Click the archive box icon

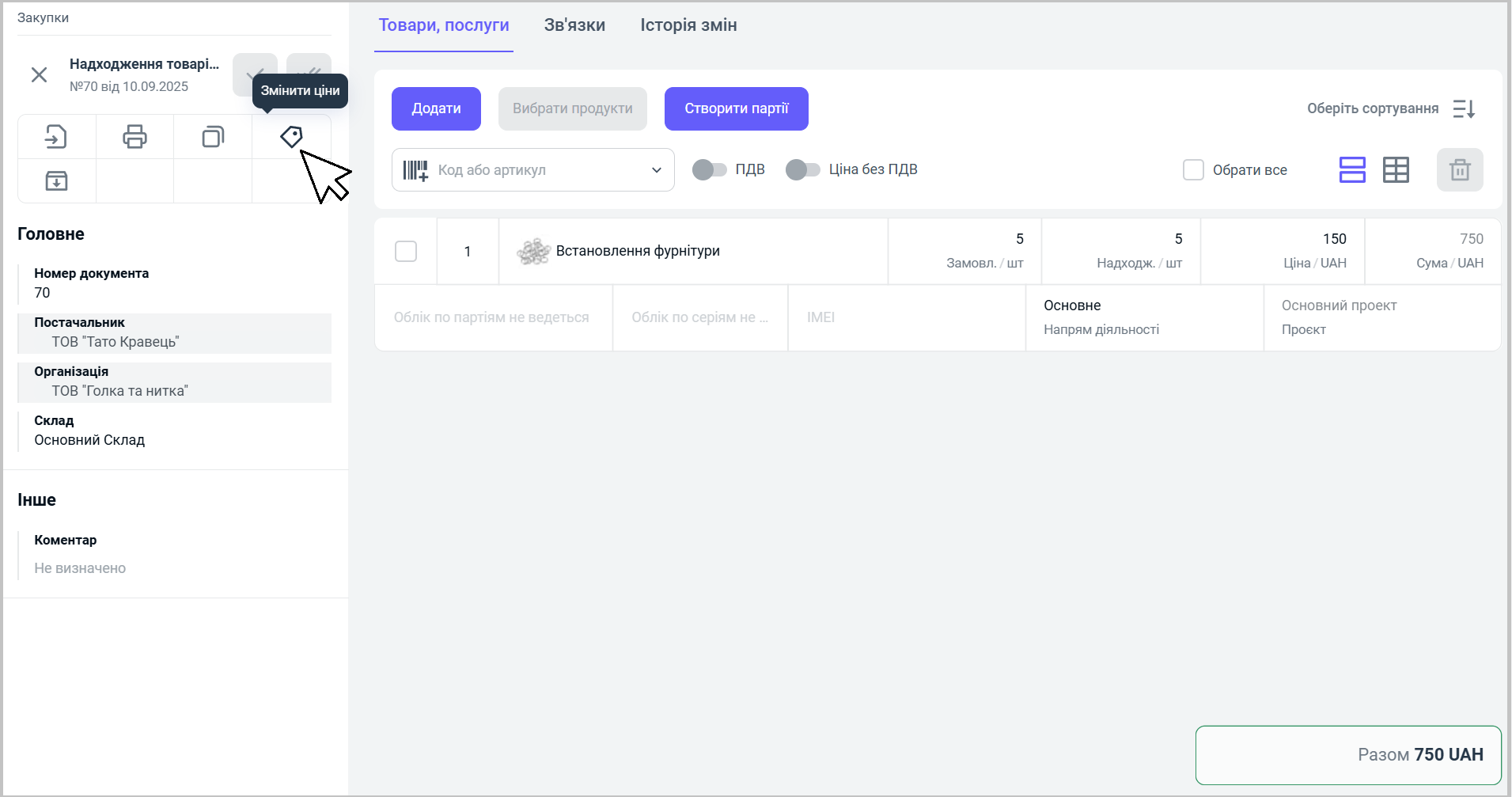tap(56, 181)
